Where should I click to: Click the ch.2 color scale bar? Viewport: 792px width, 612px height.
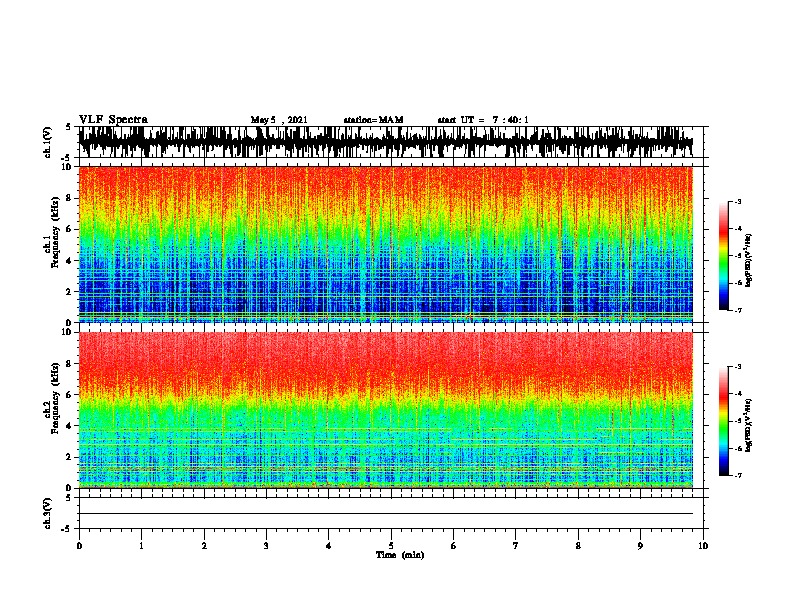tap(724, 421)
